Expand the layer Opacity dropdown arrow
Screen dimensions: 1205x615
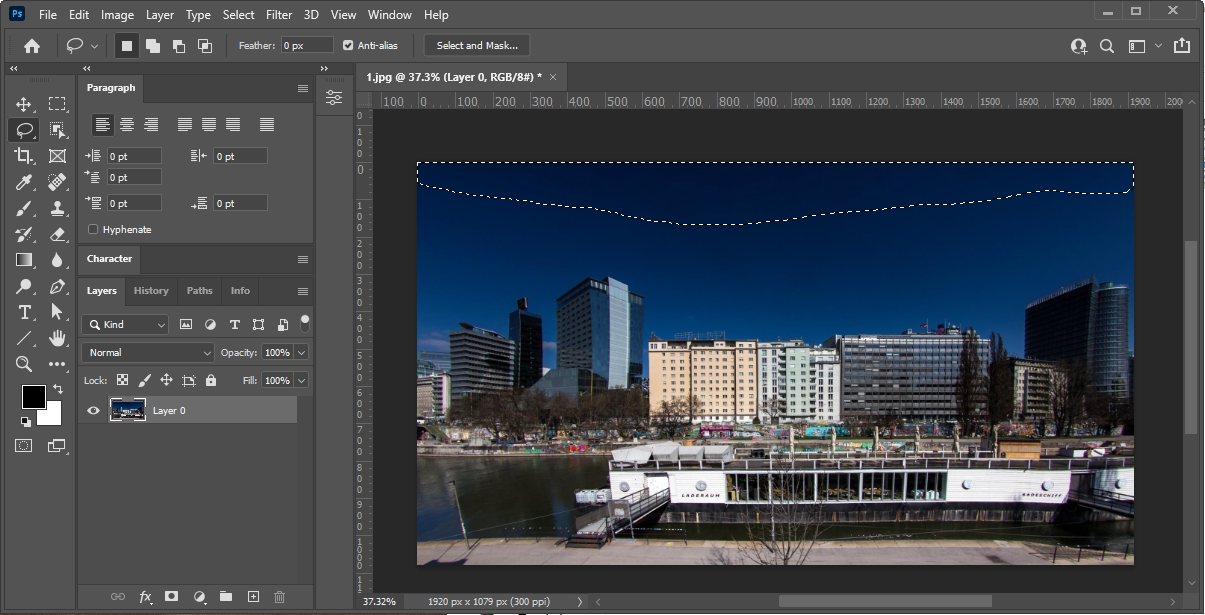pyautogui.click(x=301, y=353)
